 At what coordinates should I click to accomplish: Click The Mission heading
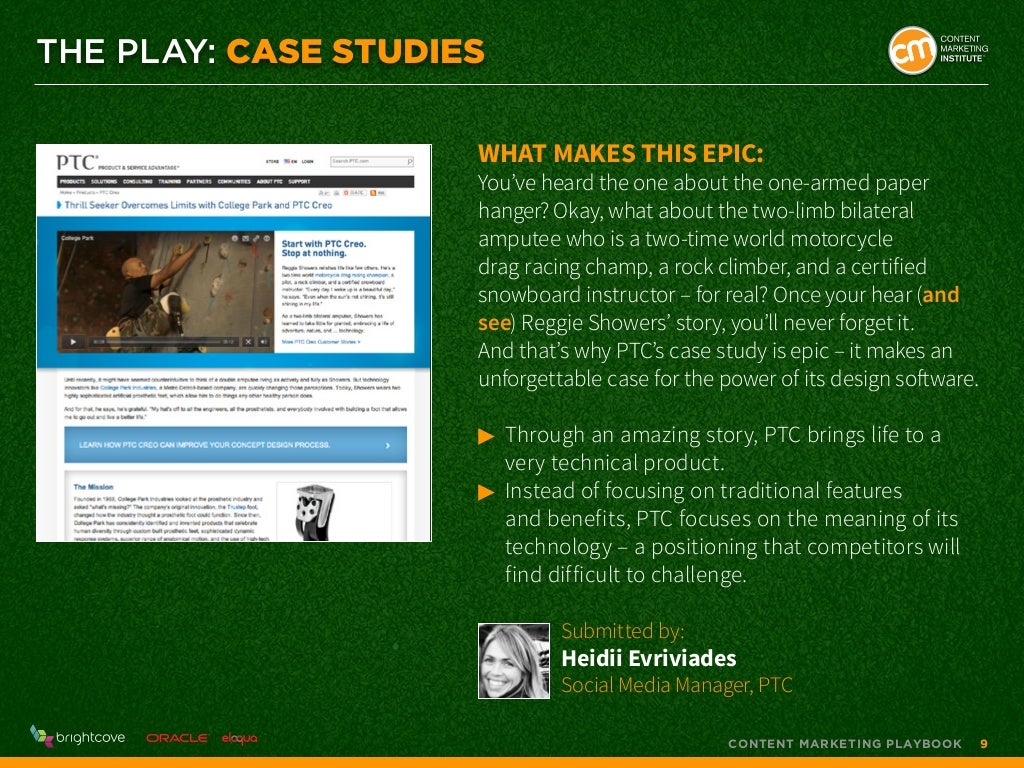point(93,487)
